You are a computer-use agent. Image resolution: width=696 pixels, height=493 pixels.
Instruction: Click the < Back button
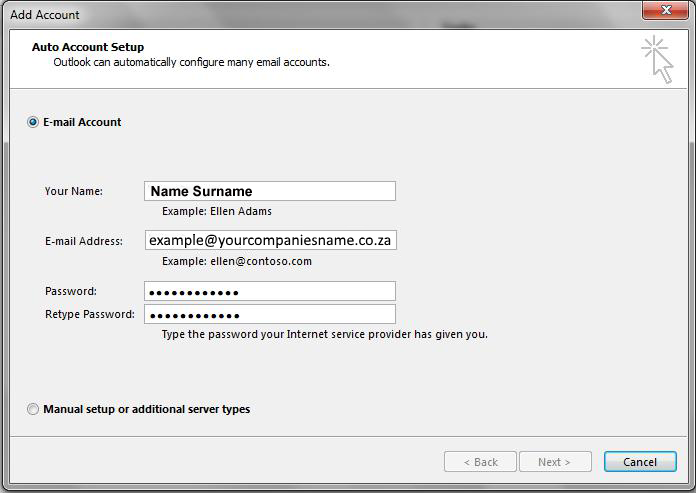480,462
